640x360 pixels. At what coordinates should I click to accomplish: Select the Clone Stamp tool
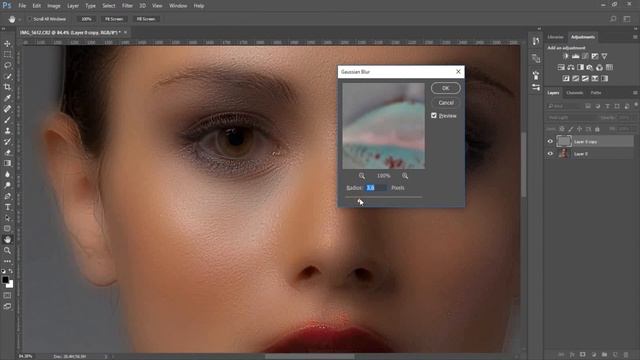point(7,131)
